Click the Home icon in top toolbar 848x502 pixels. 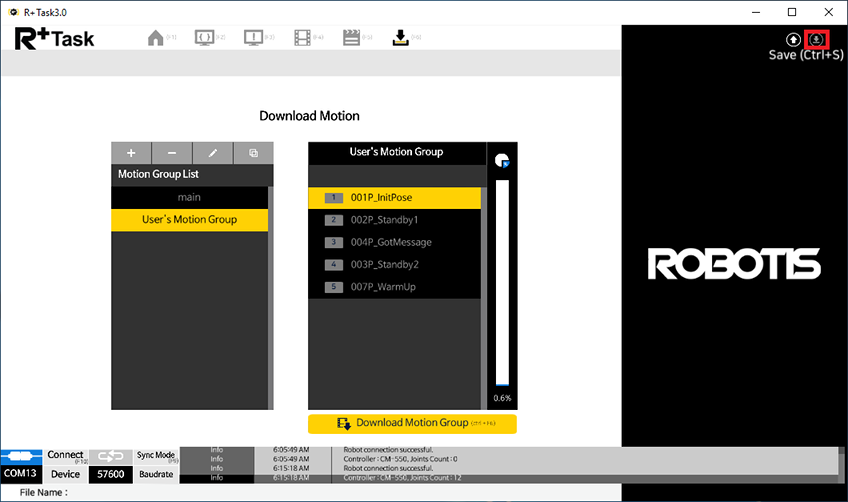point(155,38)
